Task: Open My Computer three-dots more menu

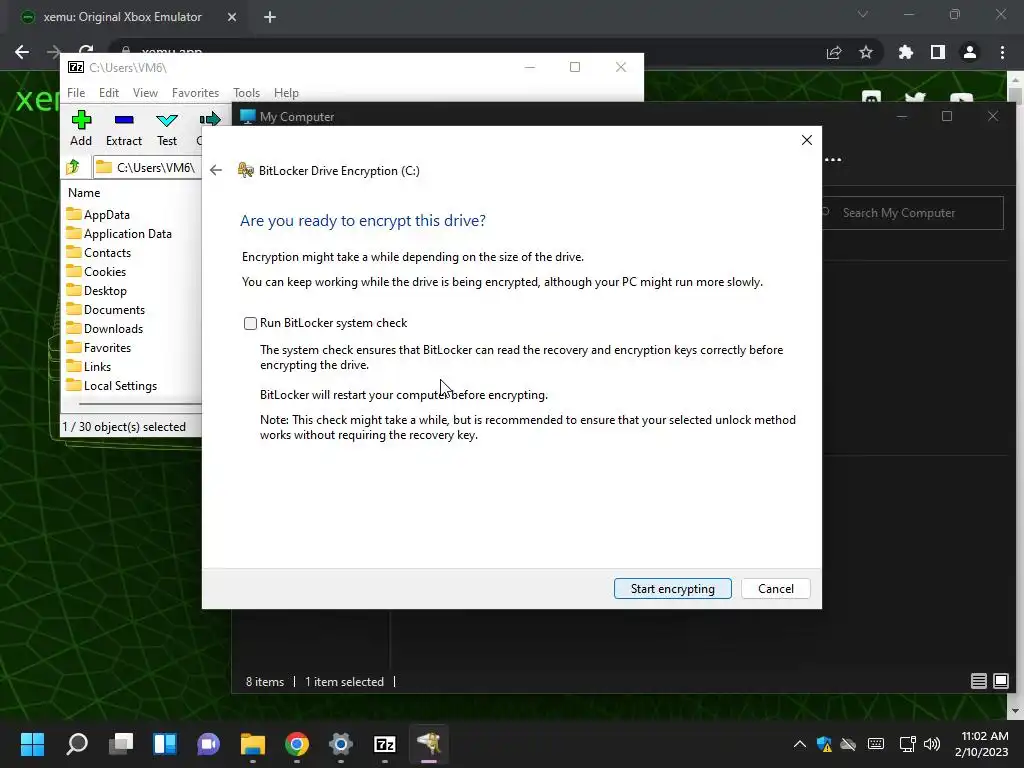Action: pos(833,159)
